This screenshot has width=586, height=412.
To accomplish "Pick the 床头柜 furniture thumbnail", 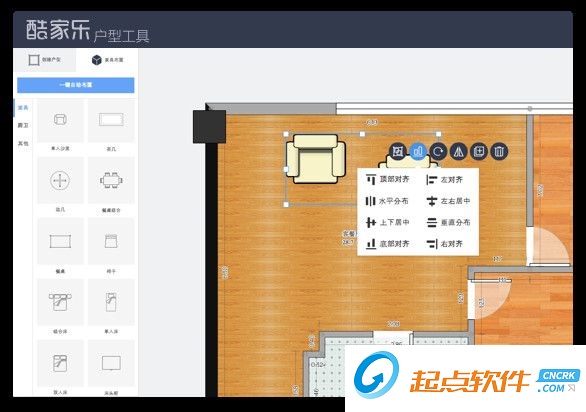I will click(111, 363).
